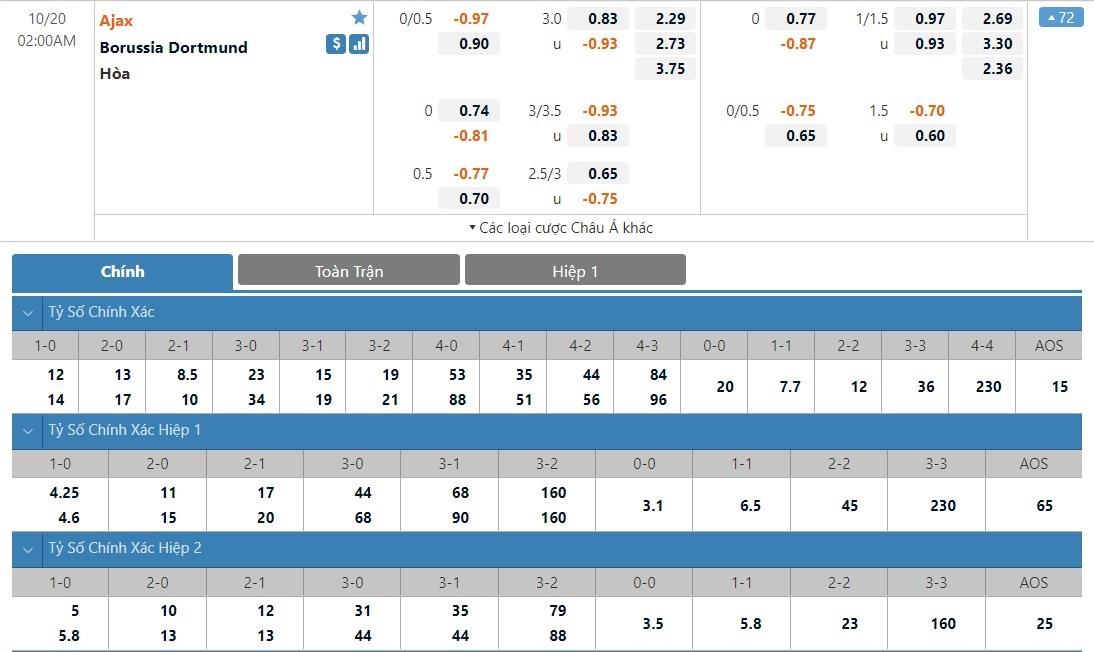
Task: Collapse the Tỷ Số Chính Xác Hiệp 2 chevron
Action: 27,549
